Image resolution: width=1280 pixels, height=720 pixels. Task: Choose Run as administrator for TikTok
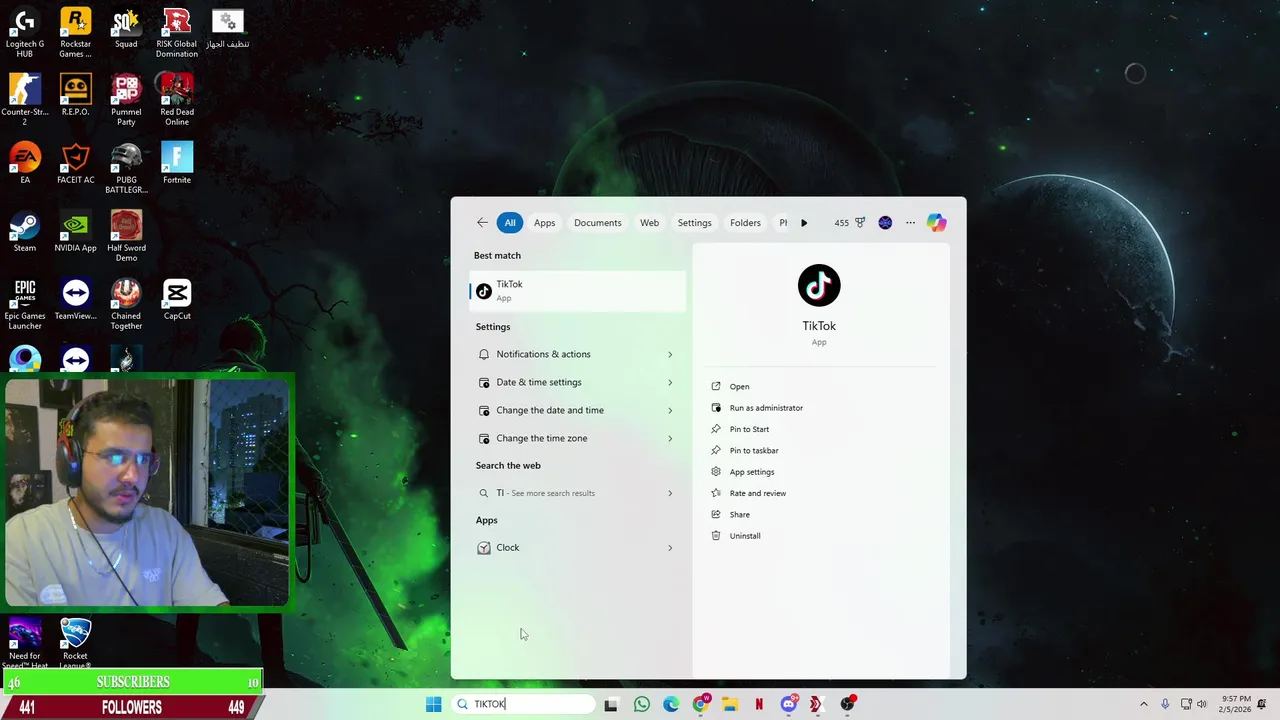click(x=766, y=408)
